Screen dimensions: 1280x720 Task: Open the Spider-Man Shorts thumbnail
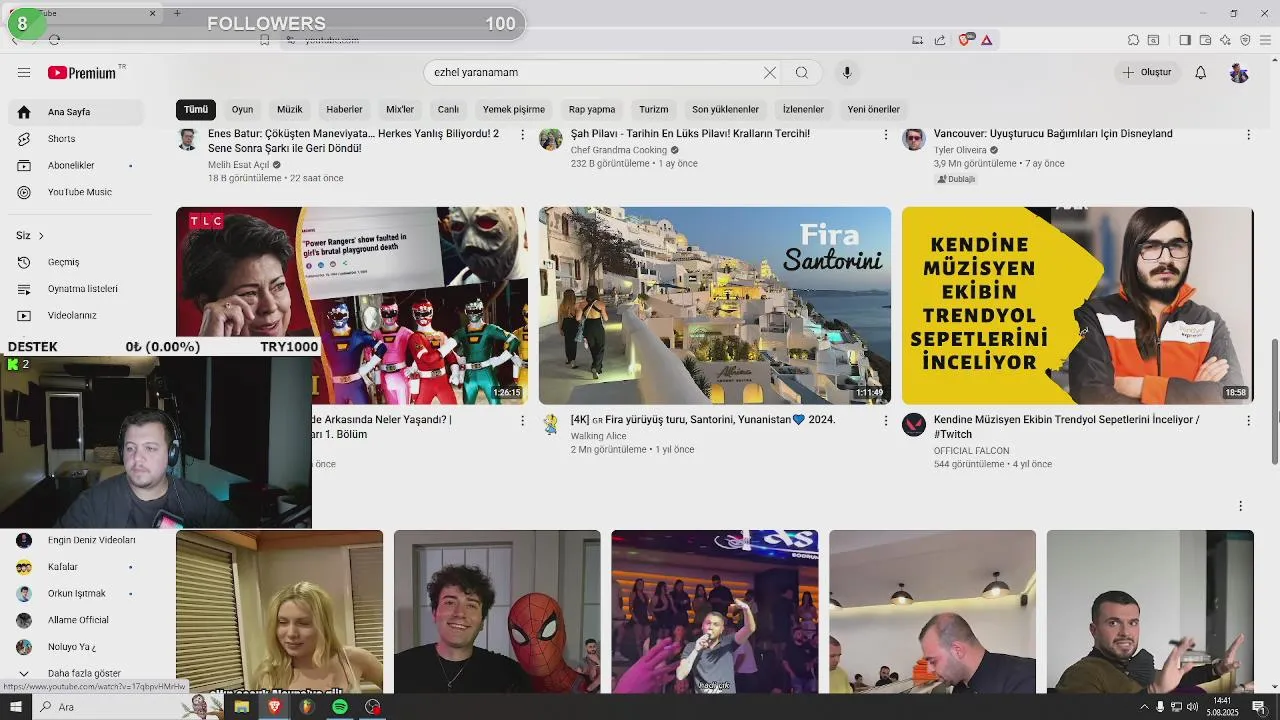[x=497, y=611]
